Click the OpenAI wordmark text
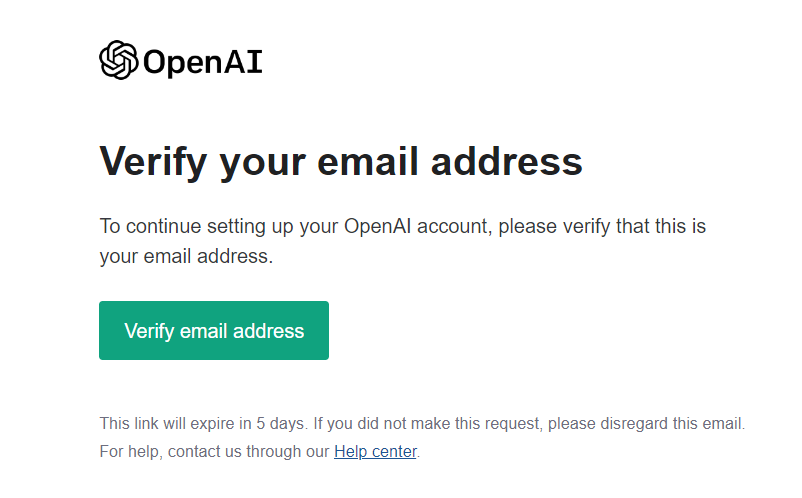The height and width of the screenshot is (498, 802). point(203,62)
